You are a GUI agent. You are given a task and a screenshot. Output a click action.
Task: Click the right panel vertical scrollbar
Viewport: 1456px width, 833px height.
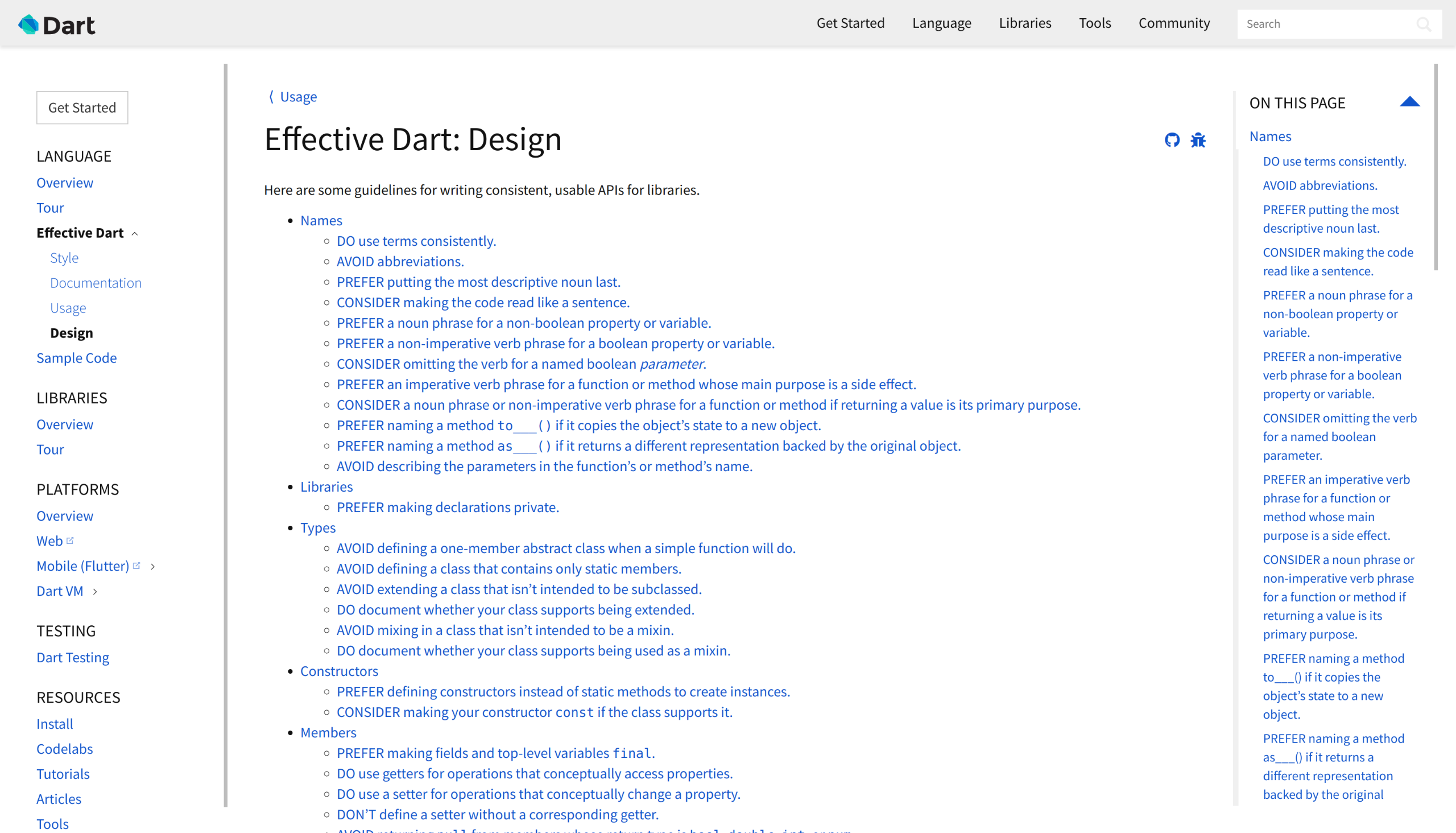1436,166
